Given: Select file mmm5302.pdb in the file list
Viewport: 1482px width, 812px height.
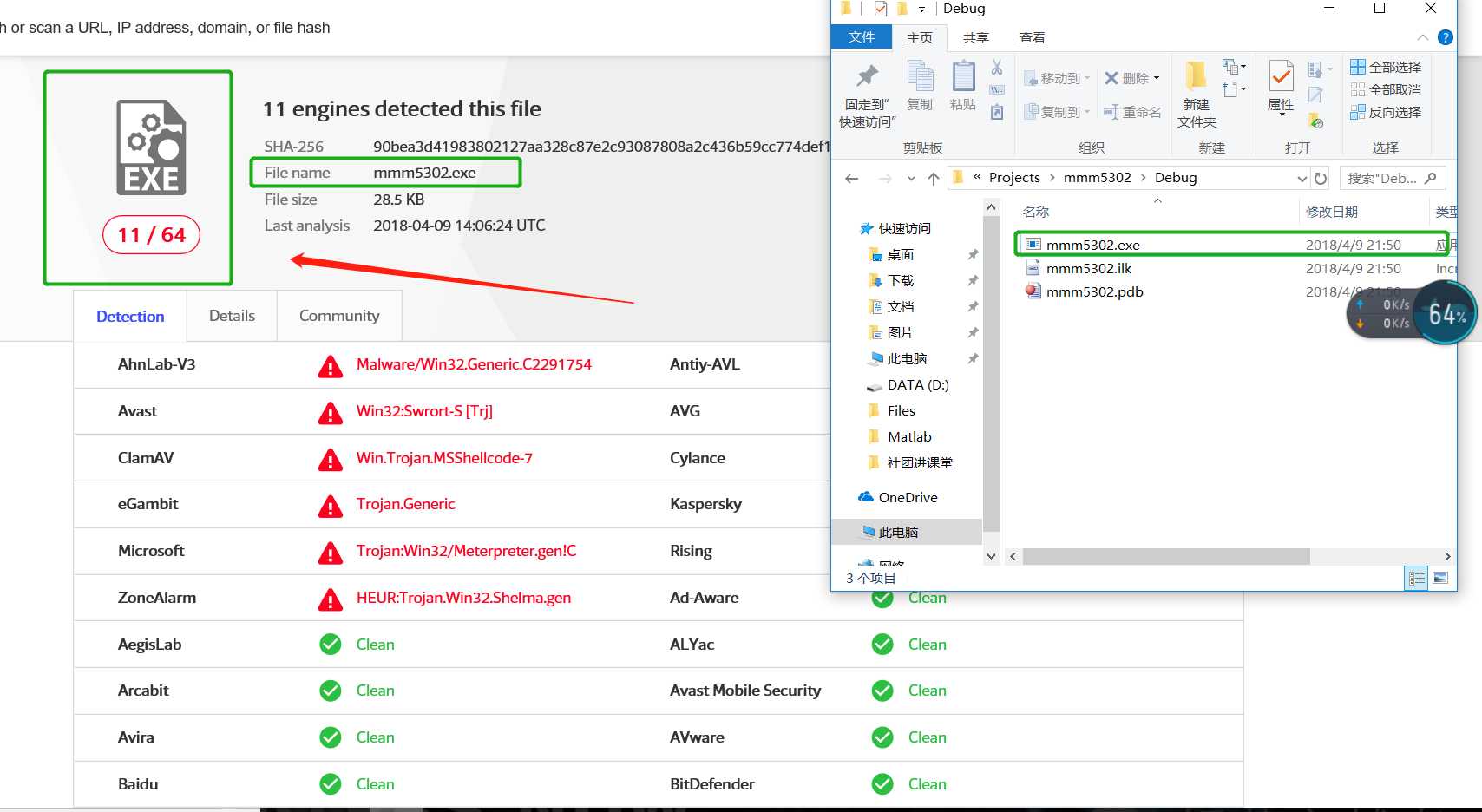Looking at the screenshot, I should pyautogui.click(x=1095, y=292).
